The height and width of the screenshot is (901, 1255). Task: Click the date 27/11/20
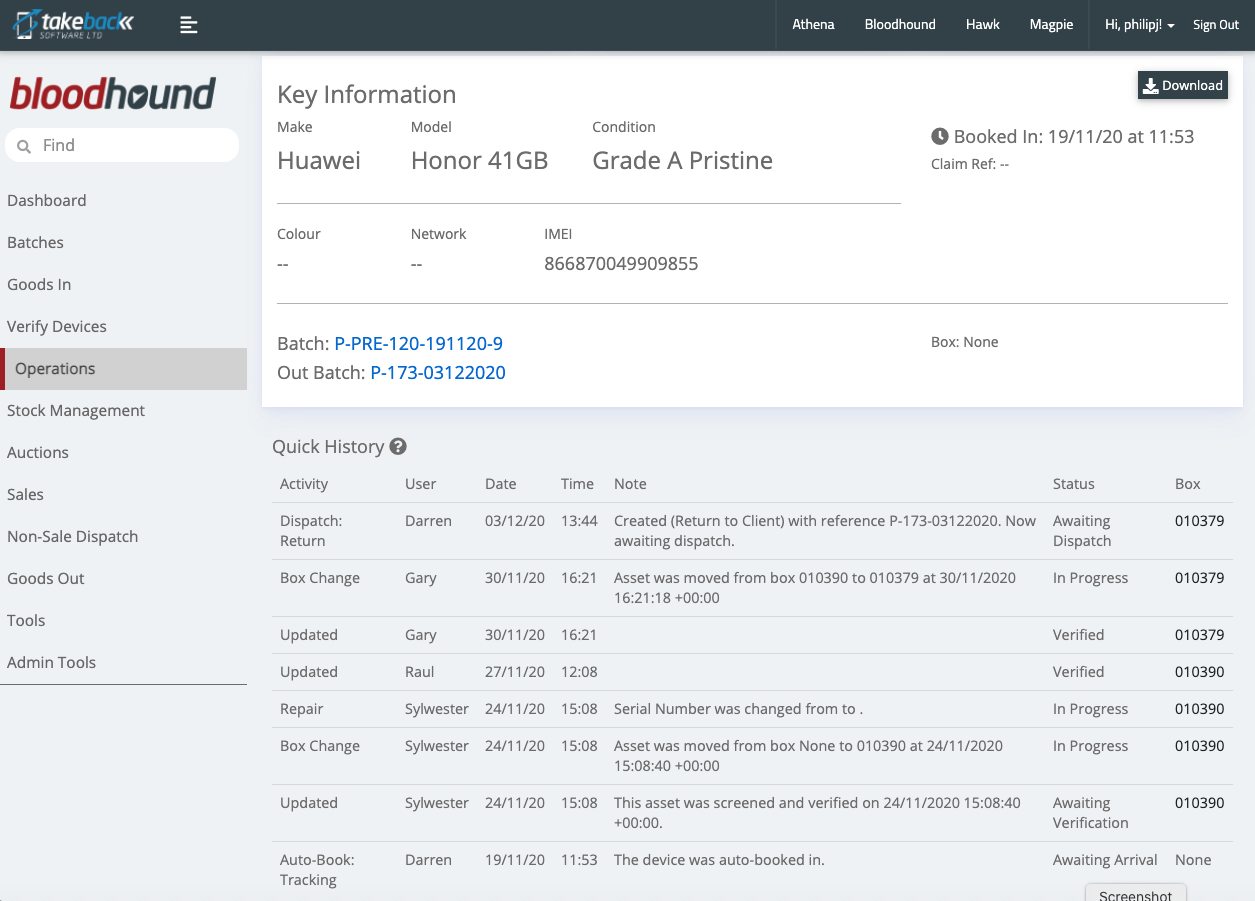515,672
